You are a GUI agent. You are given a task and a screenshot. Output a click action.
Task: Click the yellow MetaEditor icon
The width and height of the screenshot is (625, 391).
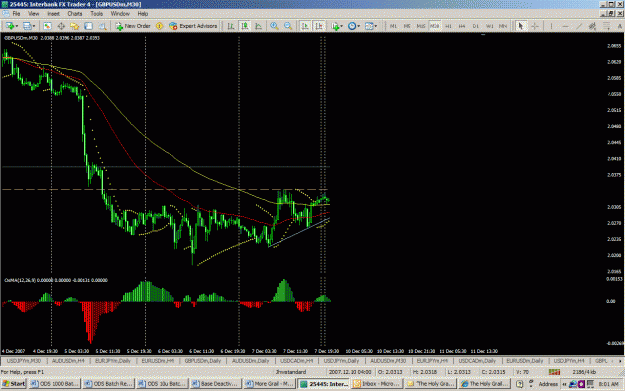tap(159, 26)
